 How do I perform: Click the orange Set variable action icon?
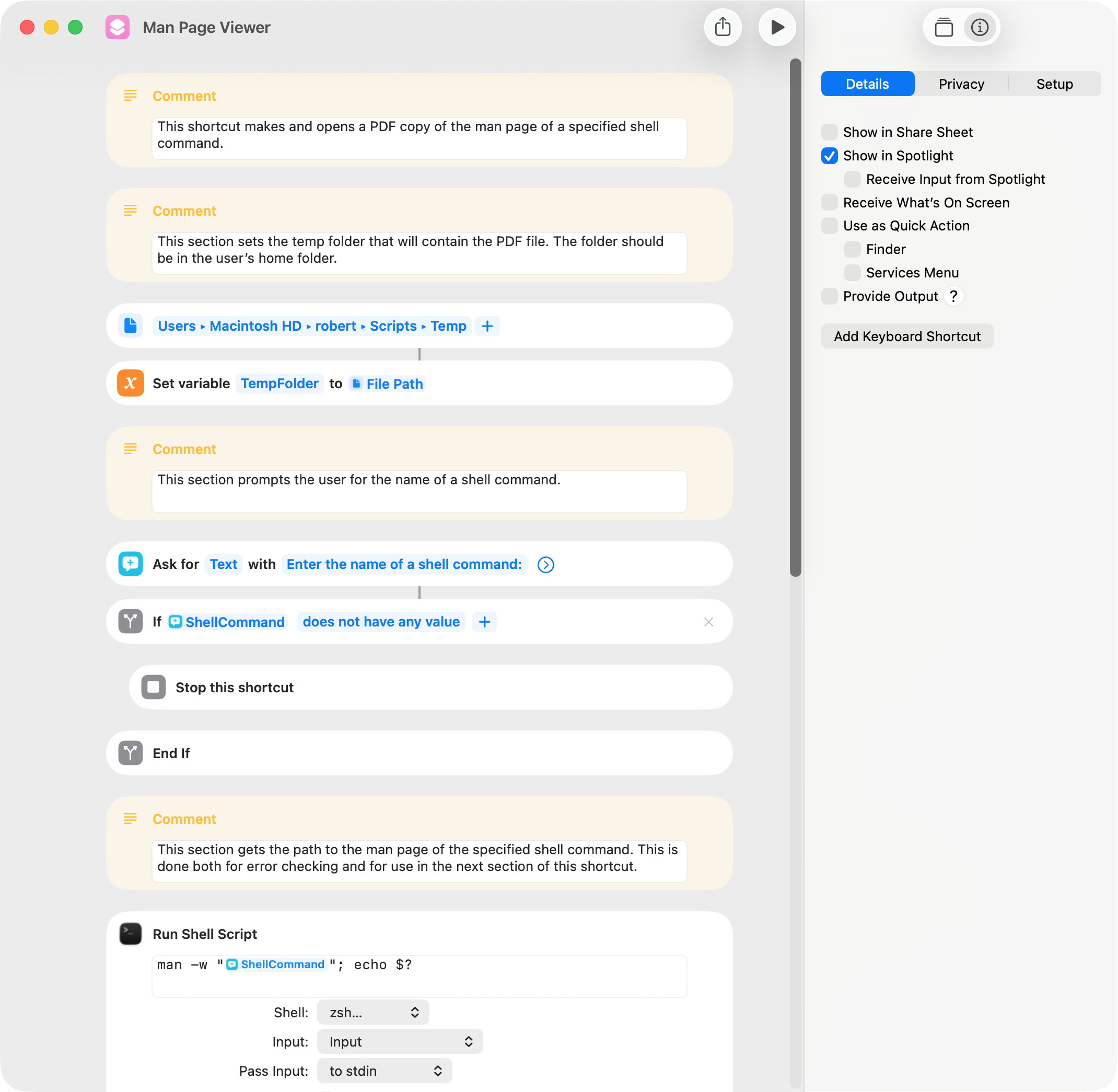(x=130, y=383)
